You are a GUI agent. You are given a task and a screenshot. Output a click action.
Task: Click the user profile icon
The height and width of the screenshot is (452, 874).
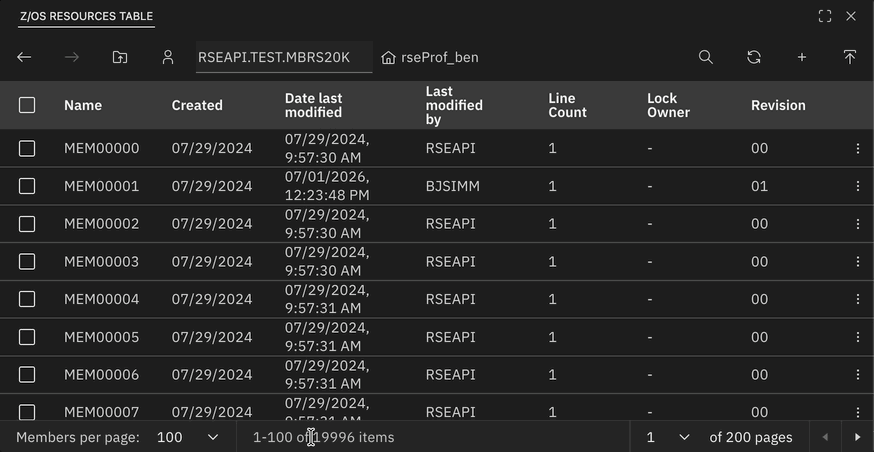click(168, 57)
